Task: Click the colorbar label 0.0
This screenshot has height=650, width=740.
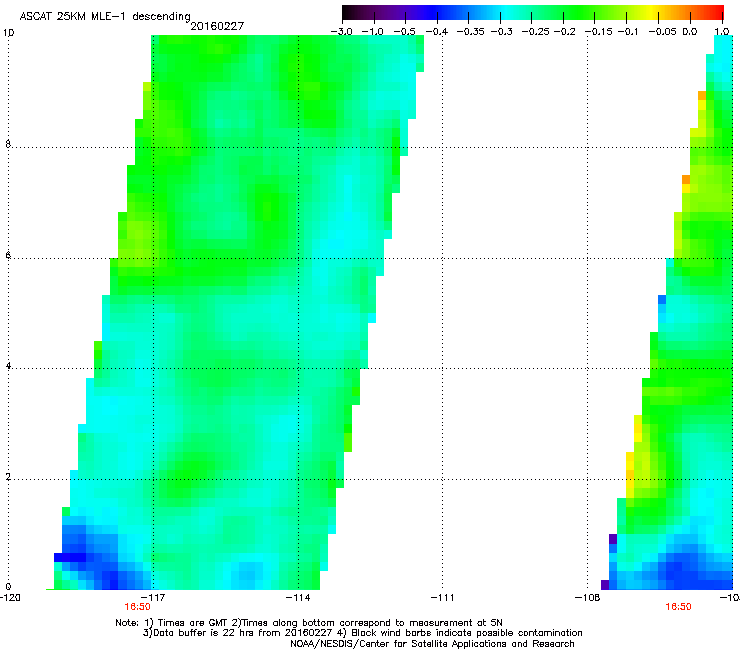Action: click(x=690, y=32)
